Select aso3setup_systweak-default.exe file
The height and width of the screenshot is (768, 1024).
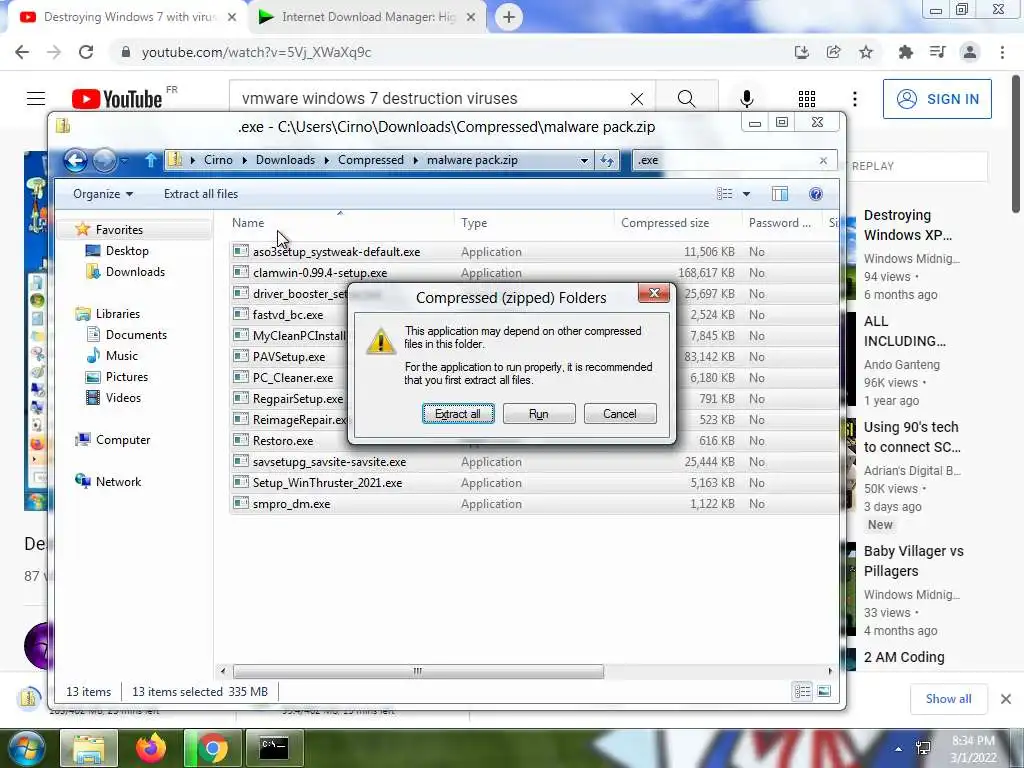click(336, 251)
